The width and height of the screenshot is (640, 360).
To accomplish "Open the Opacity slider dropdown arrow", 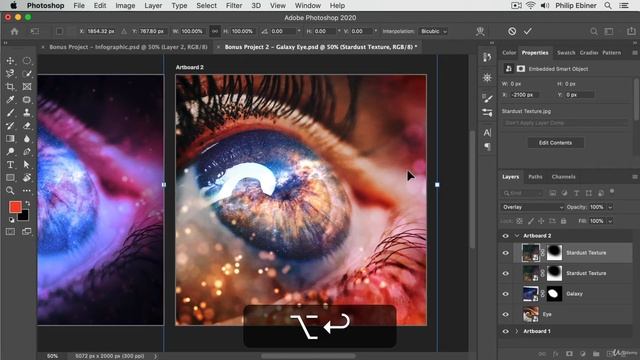I will tap(610, 207).
